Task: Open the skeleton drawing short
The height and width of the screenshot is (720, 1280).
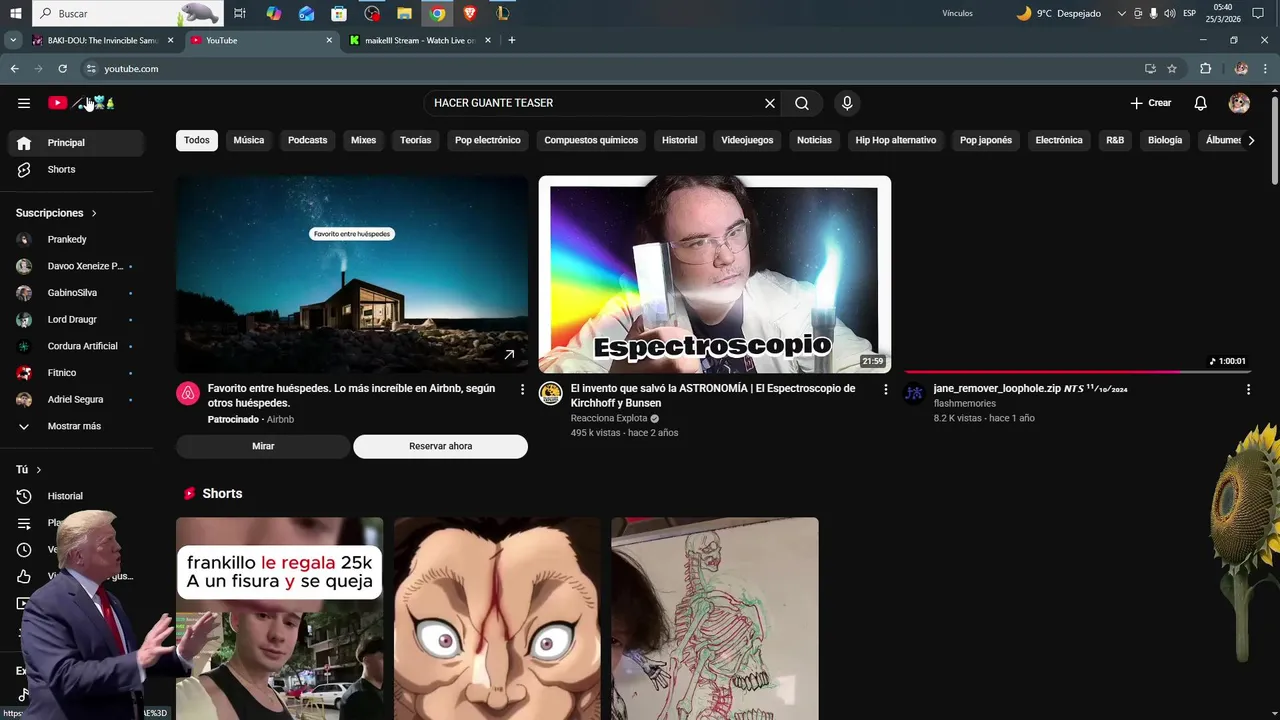Action: click(715, 618)
